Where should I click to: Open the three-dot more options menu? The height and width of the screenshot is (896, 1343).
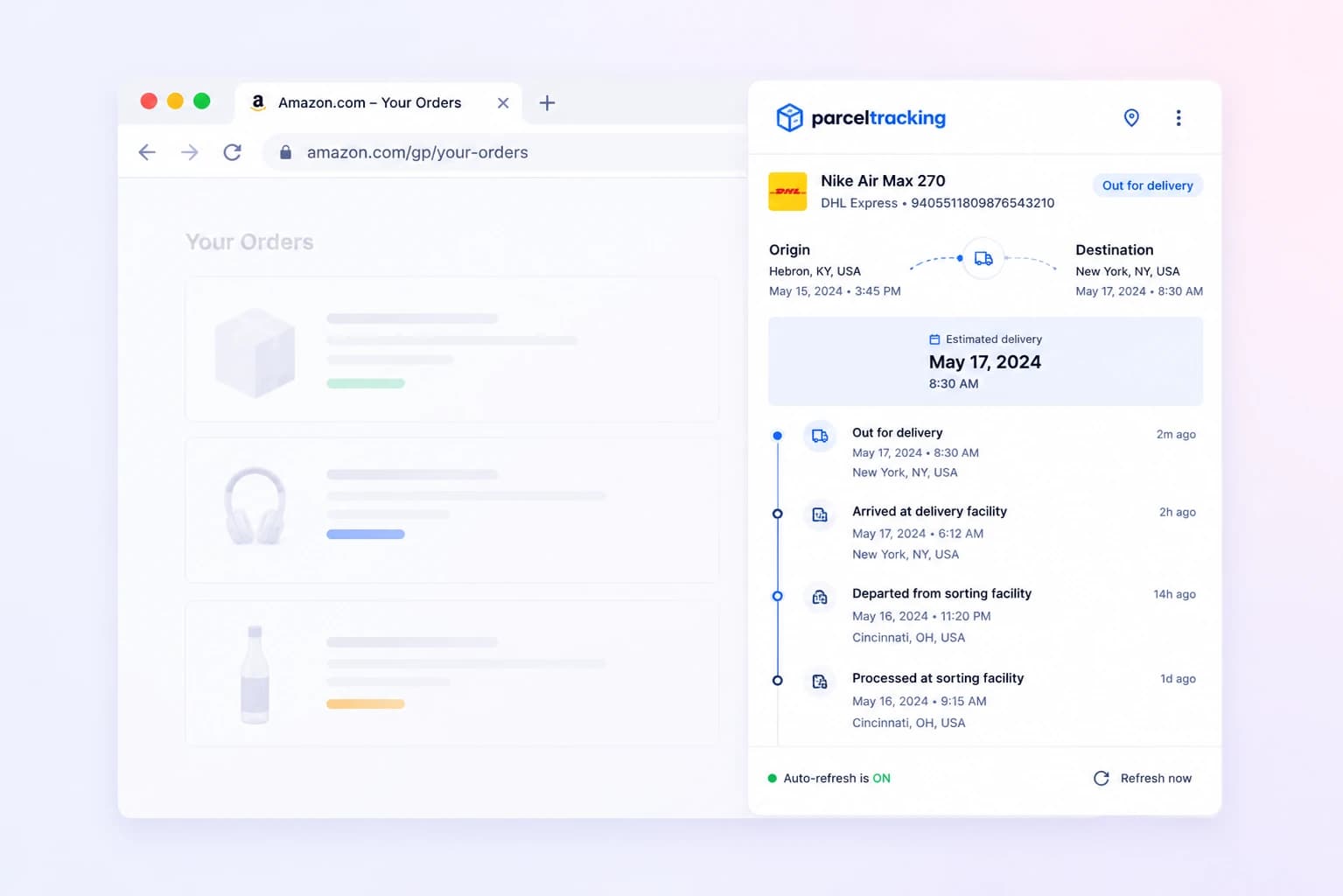(1179, 117)
